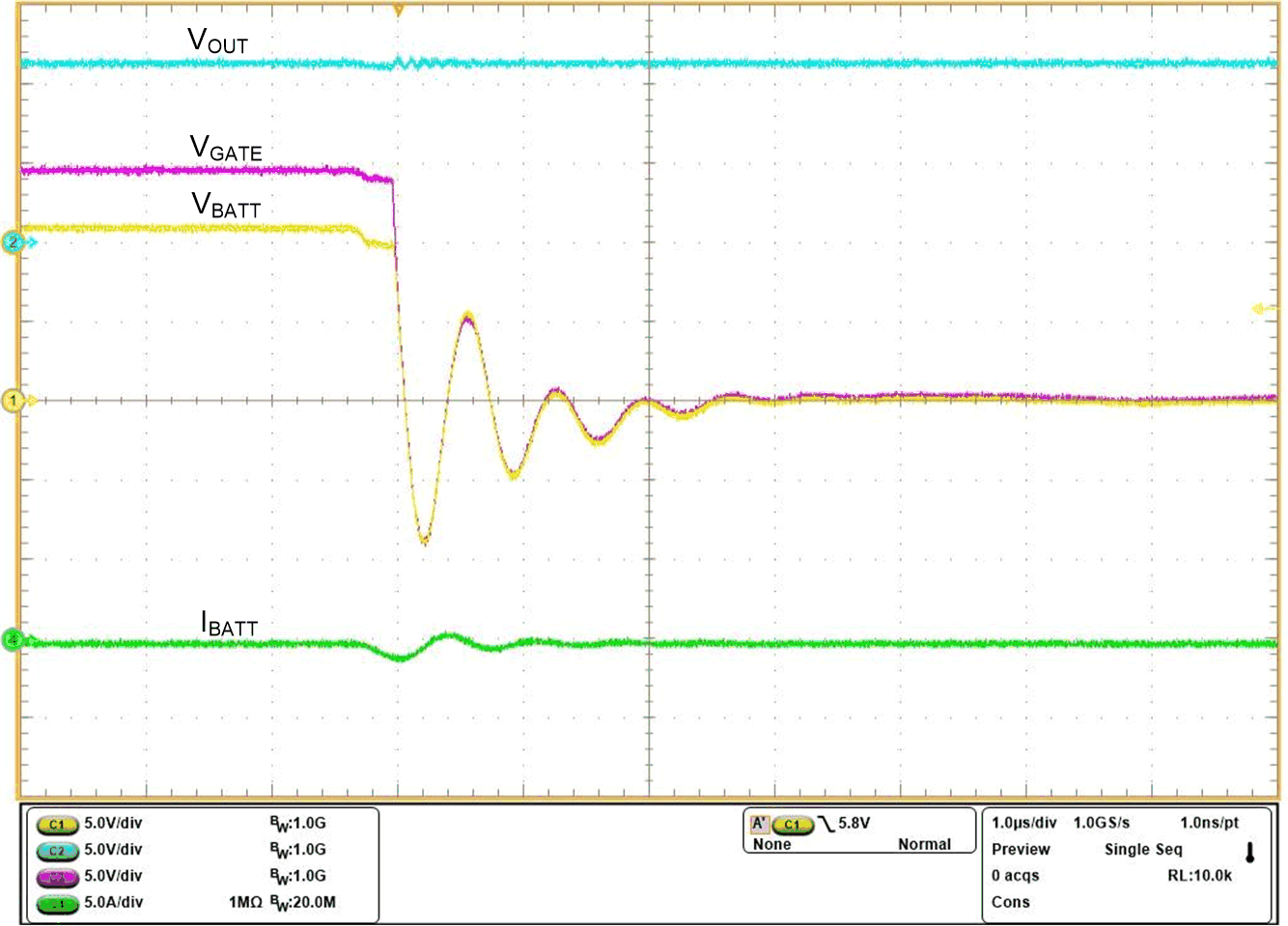Viewport: 1288px width, 926px height.
Task: Toggle the Normal trigger mode
Action: [926, 843]
